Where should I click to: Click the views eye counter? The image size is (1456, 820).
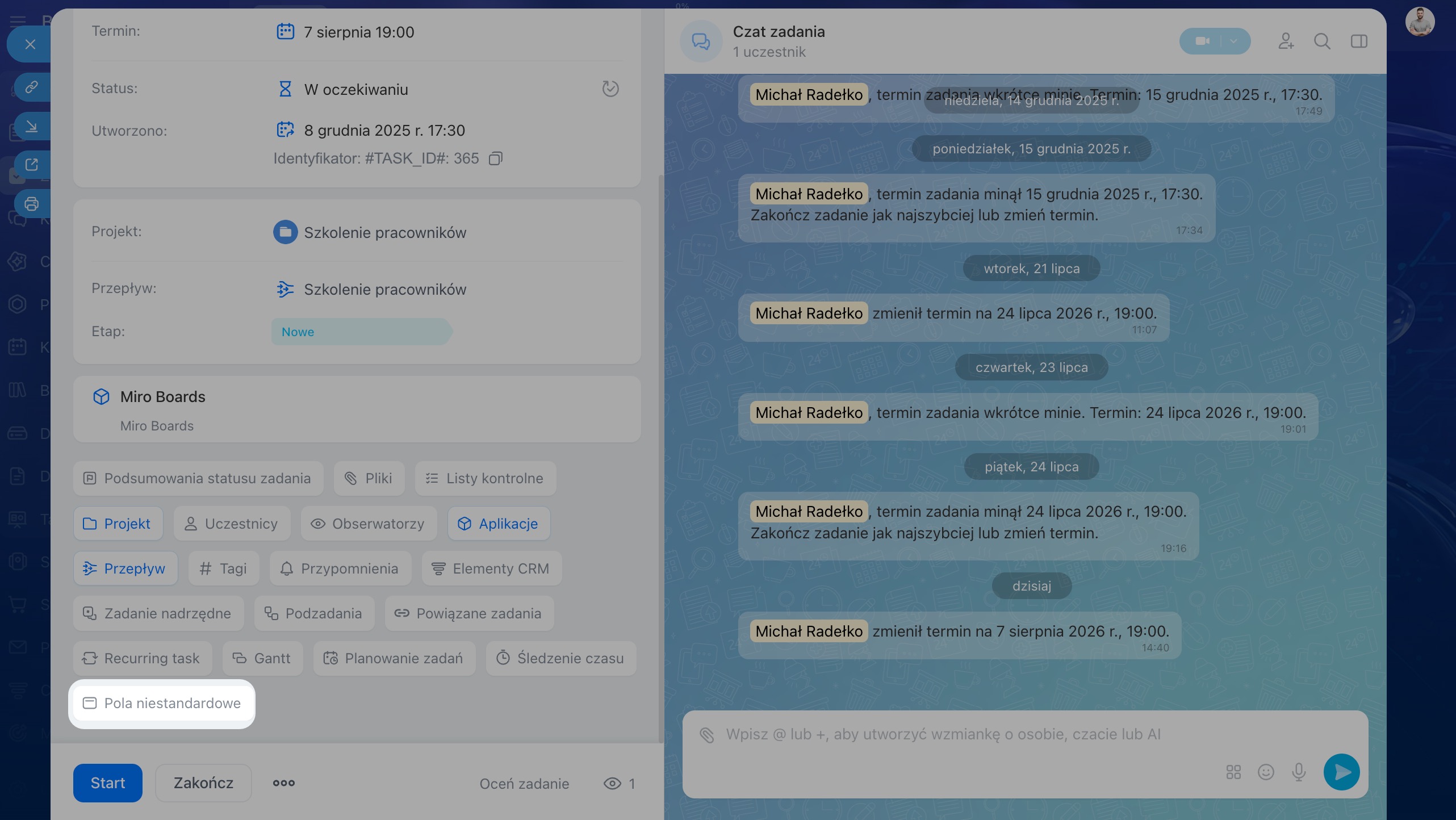coord(619,784)
